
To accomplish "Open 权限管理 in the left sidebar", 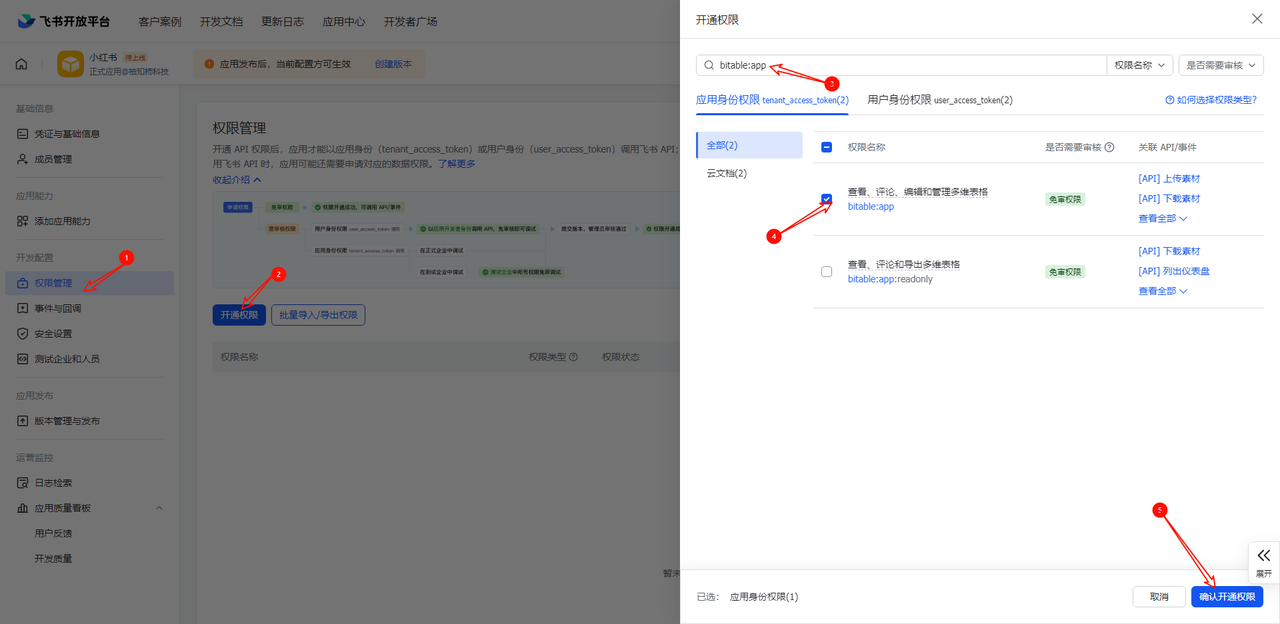I will [53, 283].
